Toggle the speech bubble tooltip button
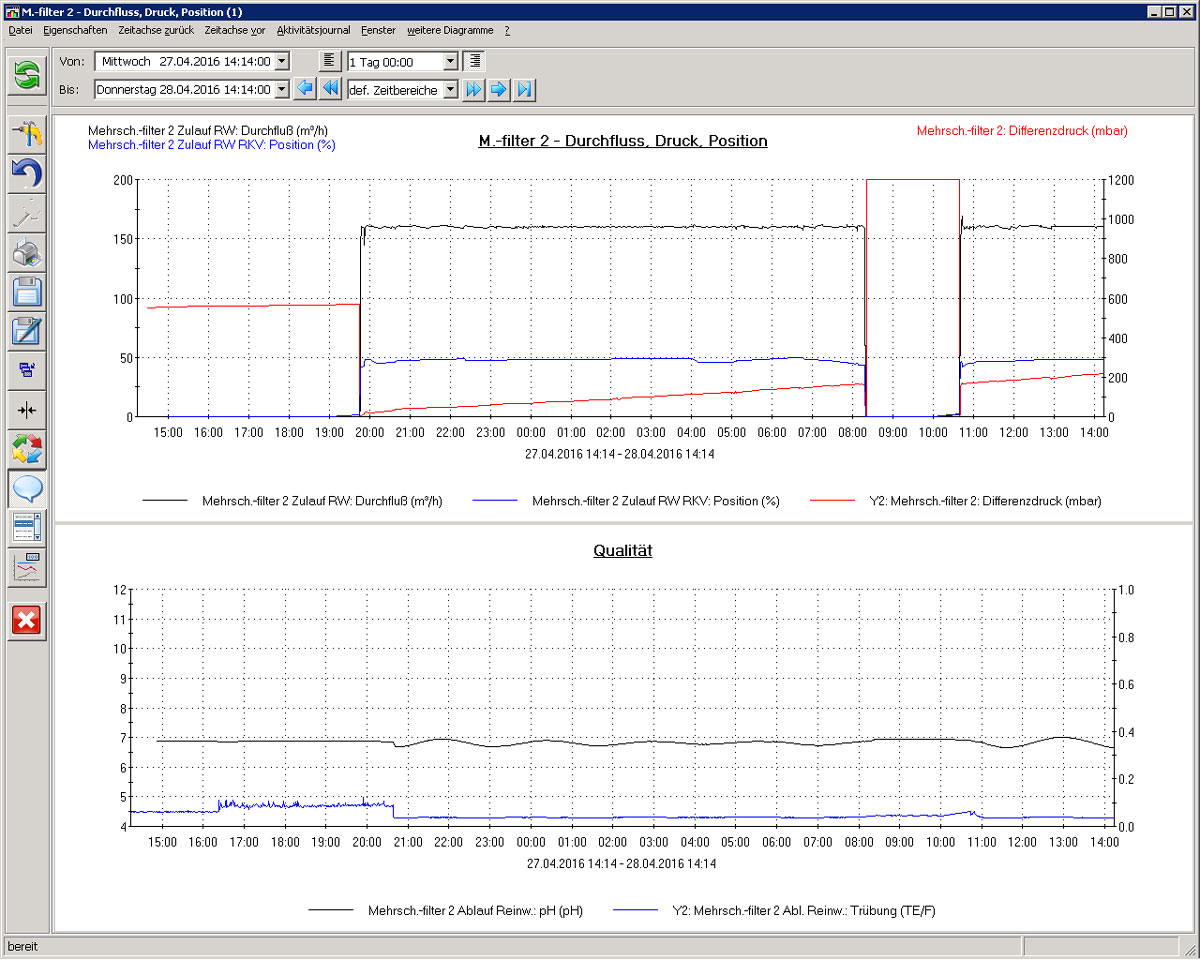Viewport: 1200px width, 960px height. click(x=27, y=488)
